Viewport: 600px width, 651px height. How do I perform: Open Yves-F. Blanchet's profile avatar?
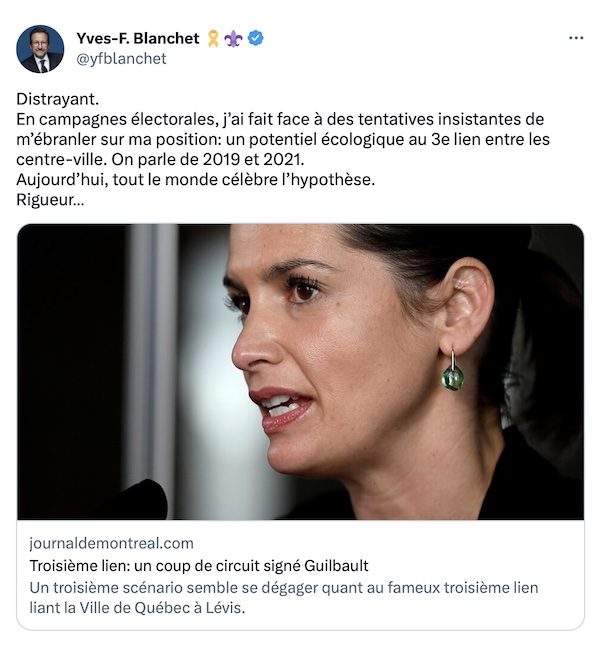point(40,49)
